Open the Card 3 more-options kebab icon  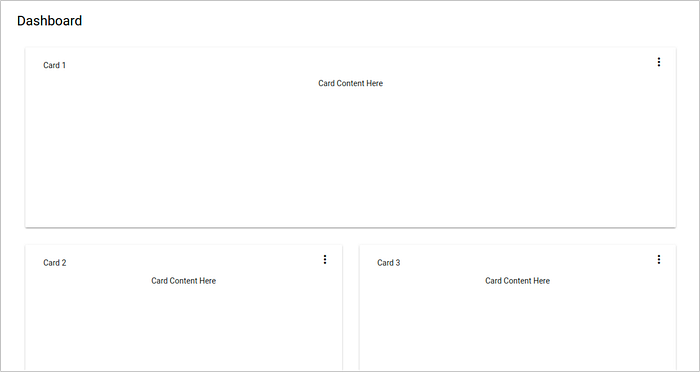tap(658, 259)
